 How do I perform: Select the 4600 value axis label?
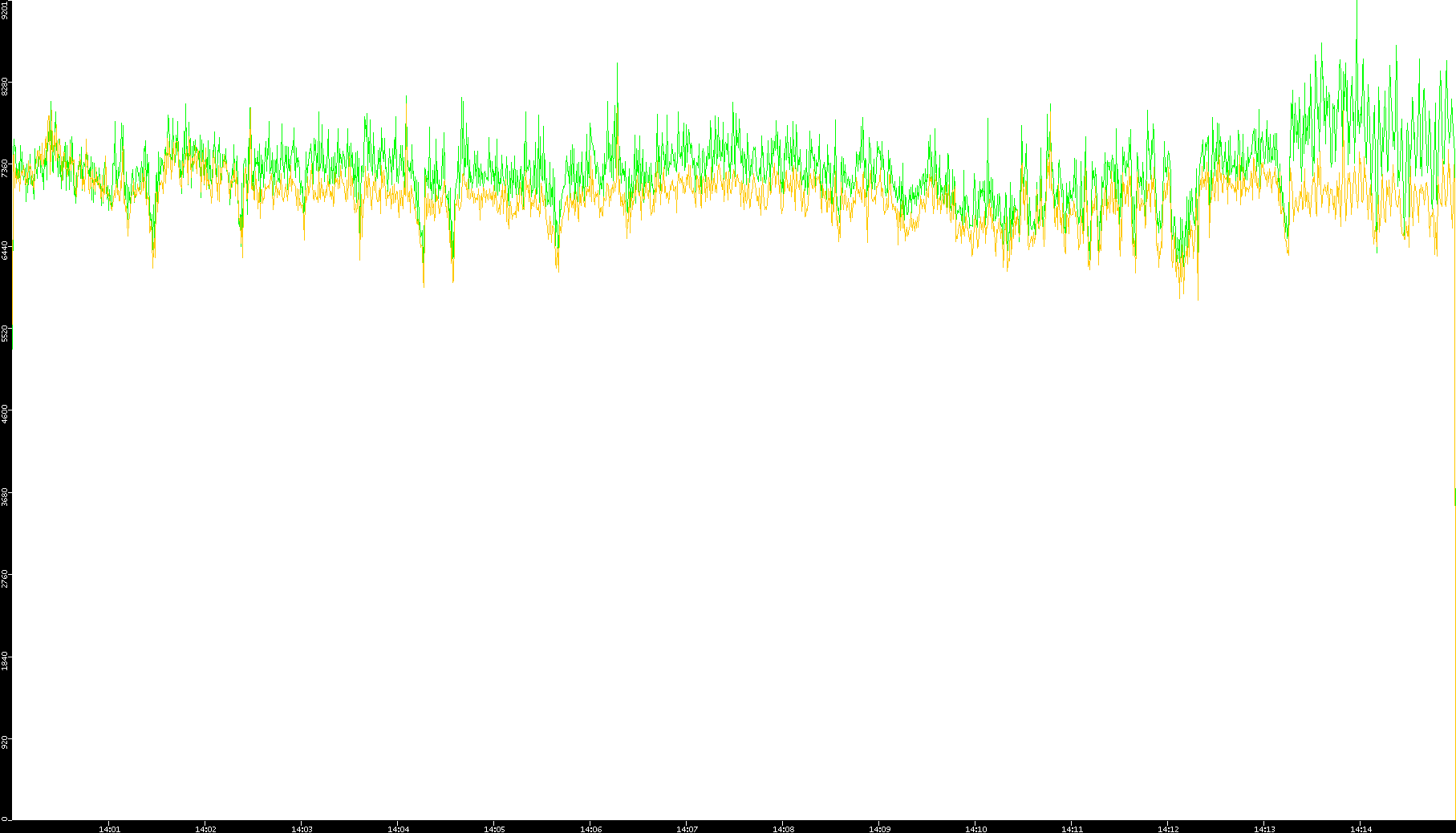click(5, 414)
